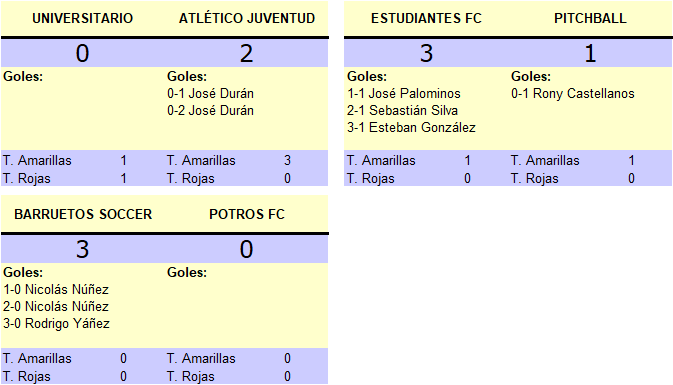Click the 3-0 Rodrigo Yáñez goal entry
Screen dimensions: 673x385
coord(56,323)
